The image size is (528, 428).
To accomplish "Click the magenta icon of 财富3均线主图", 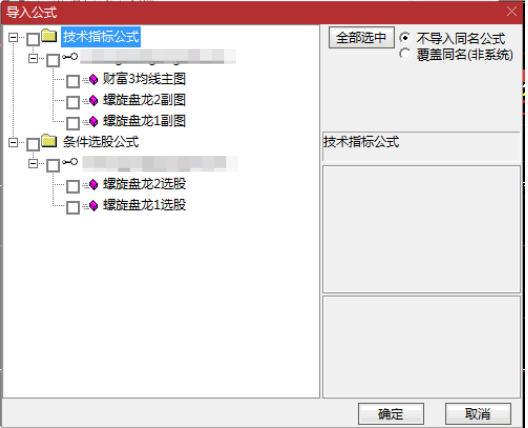I will 93,79.
